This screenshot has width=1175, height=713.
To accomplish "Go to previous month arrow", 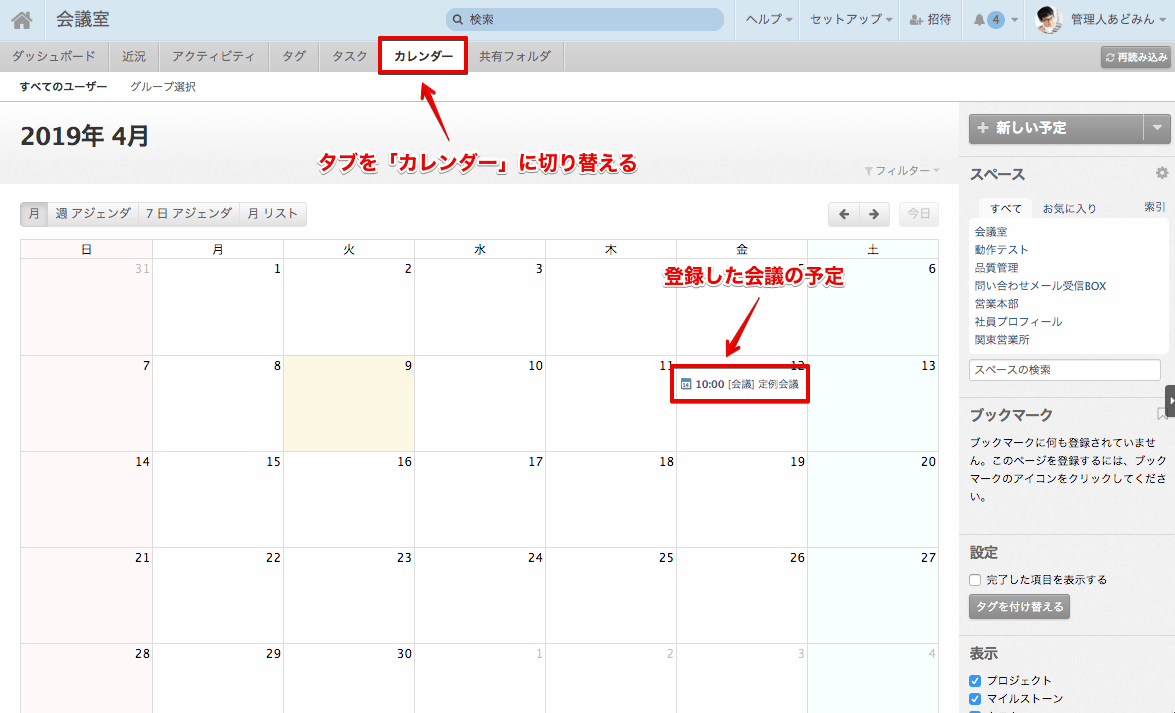I will tap(843, 214).
